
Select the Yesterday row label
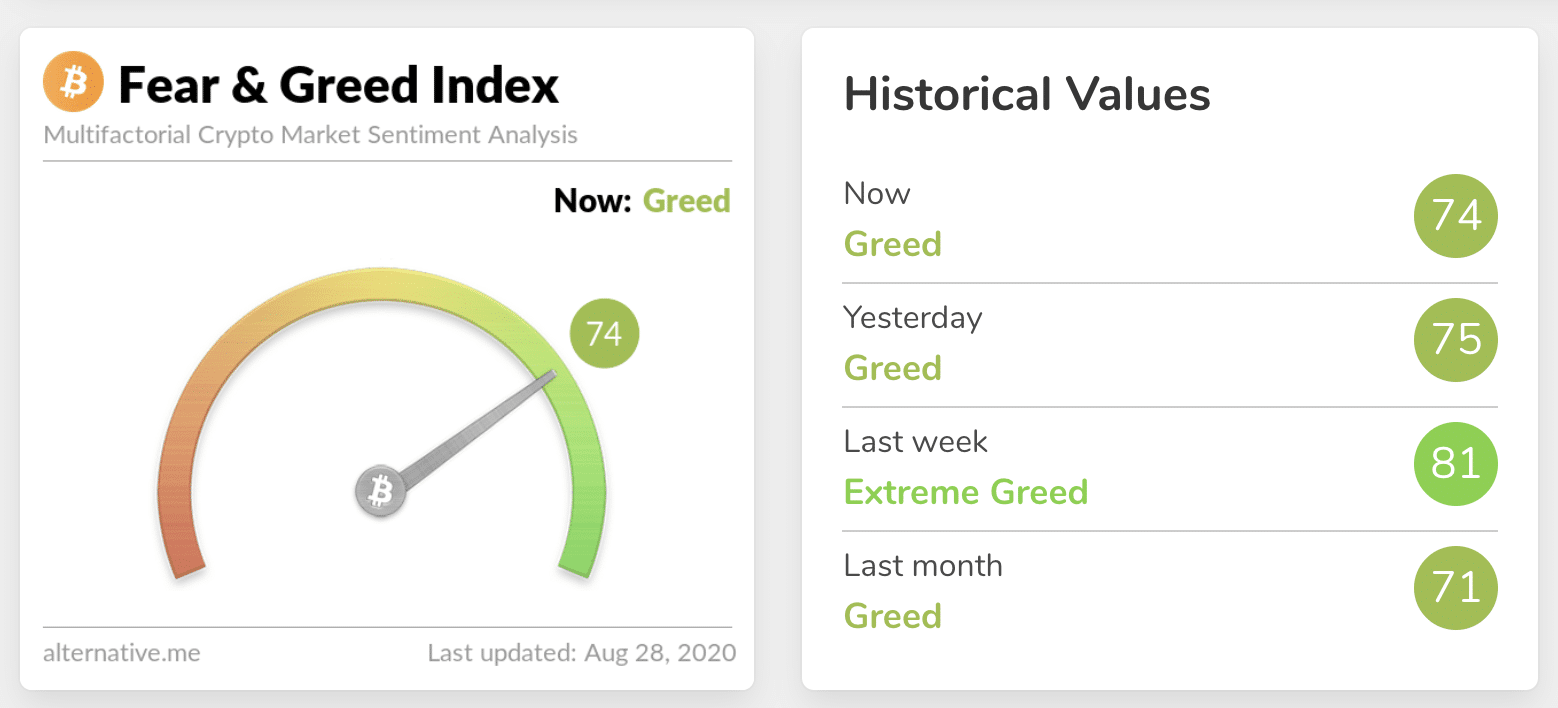tap(912, 317)
